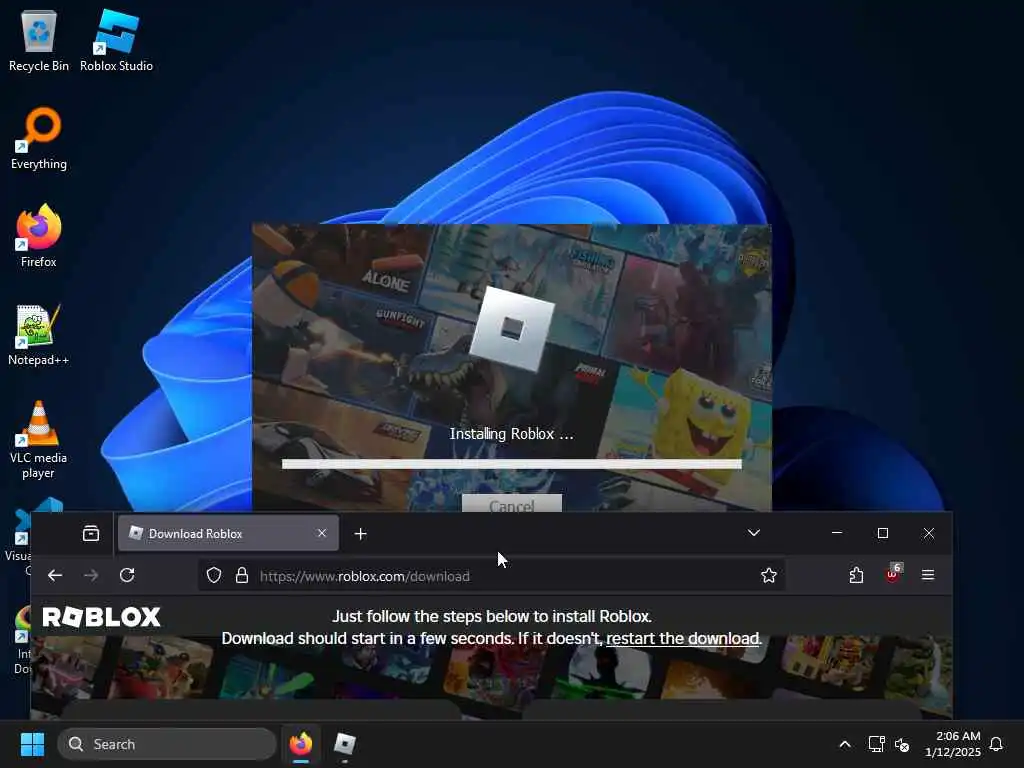Click the taskbar Search box
The width and height of the screenshot is (1024, 768).
167,744
